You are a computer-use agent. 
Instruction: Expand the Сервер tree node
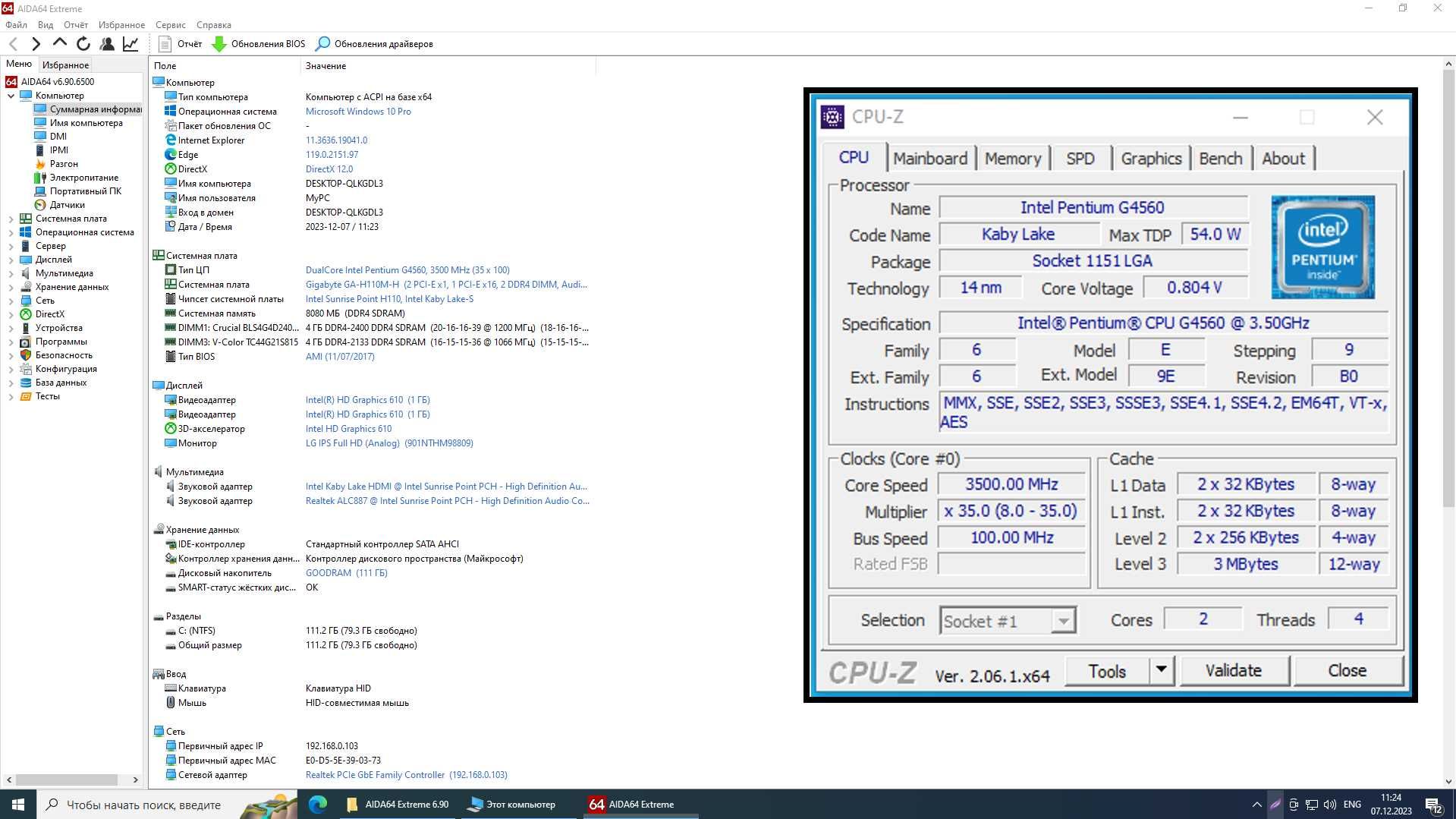click(x=11, y=246)
